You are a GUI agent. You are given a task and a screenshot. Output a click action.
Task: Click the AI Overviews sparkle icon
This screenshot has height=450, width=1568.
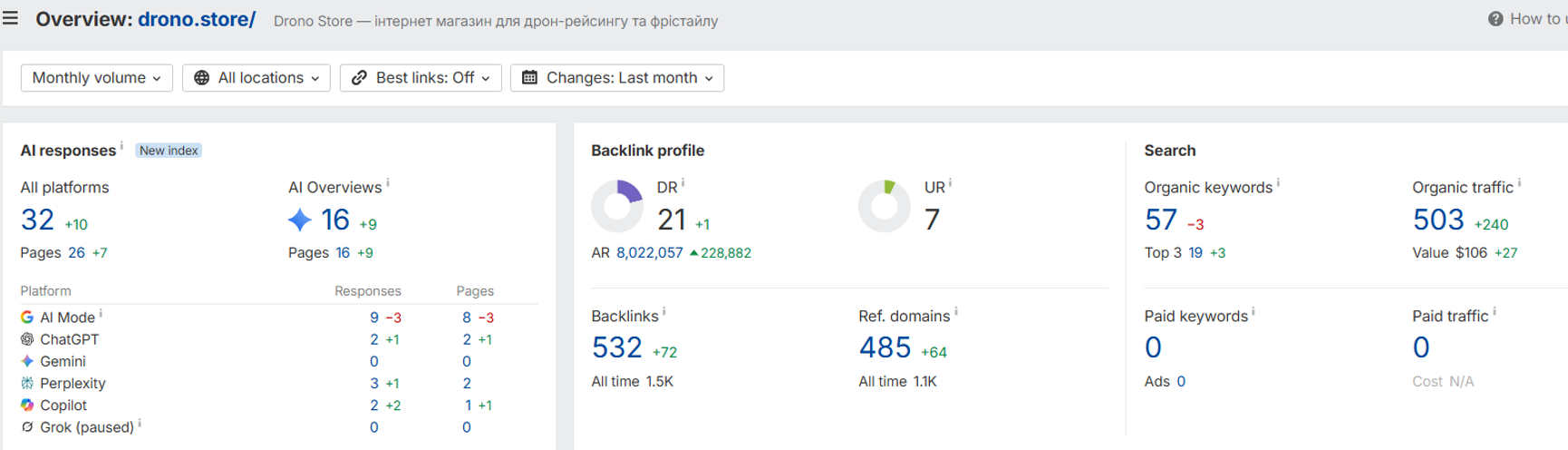pyautogui.click(x=299, y=220)
